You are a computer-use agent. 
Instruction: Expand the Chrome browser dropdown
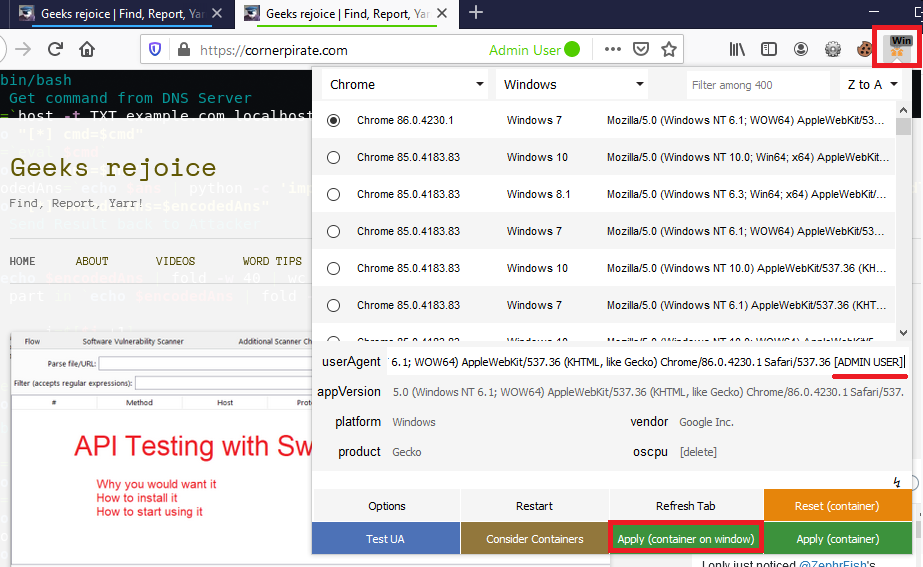tap(406, 85)
